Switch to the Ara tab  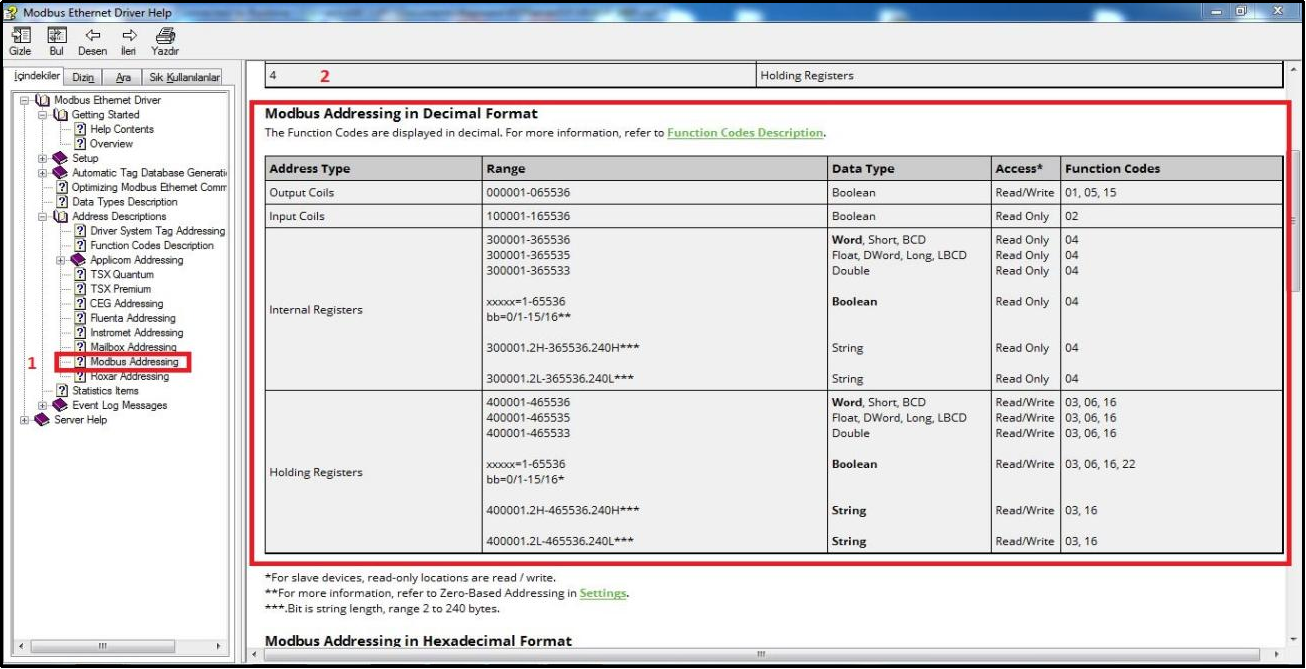click(x=123, y=77)
